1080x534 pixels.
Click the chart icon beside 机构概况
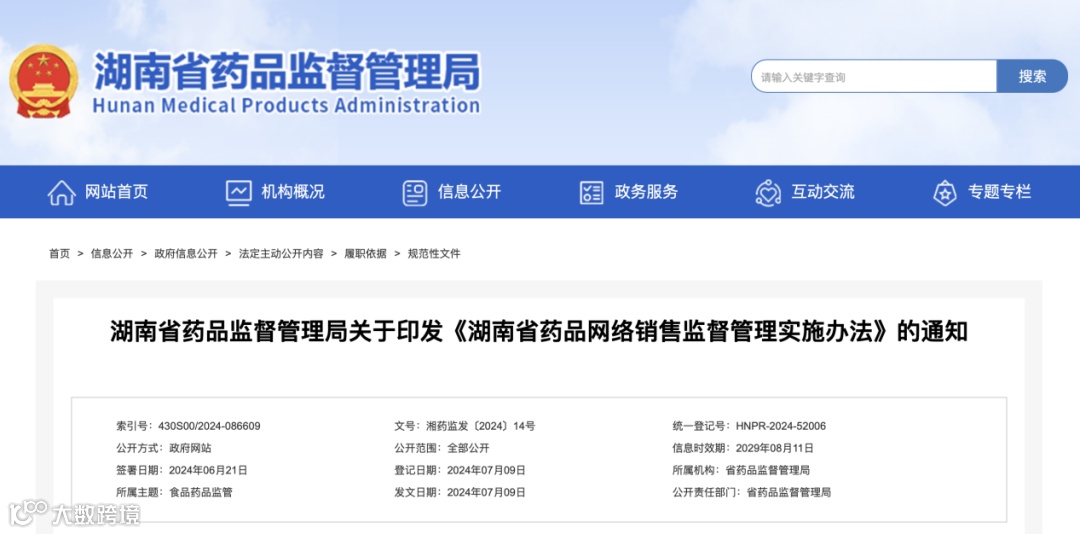coord(238,192)
